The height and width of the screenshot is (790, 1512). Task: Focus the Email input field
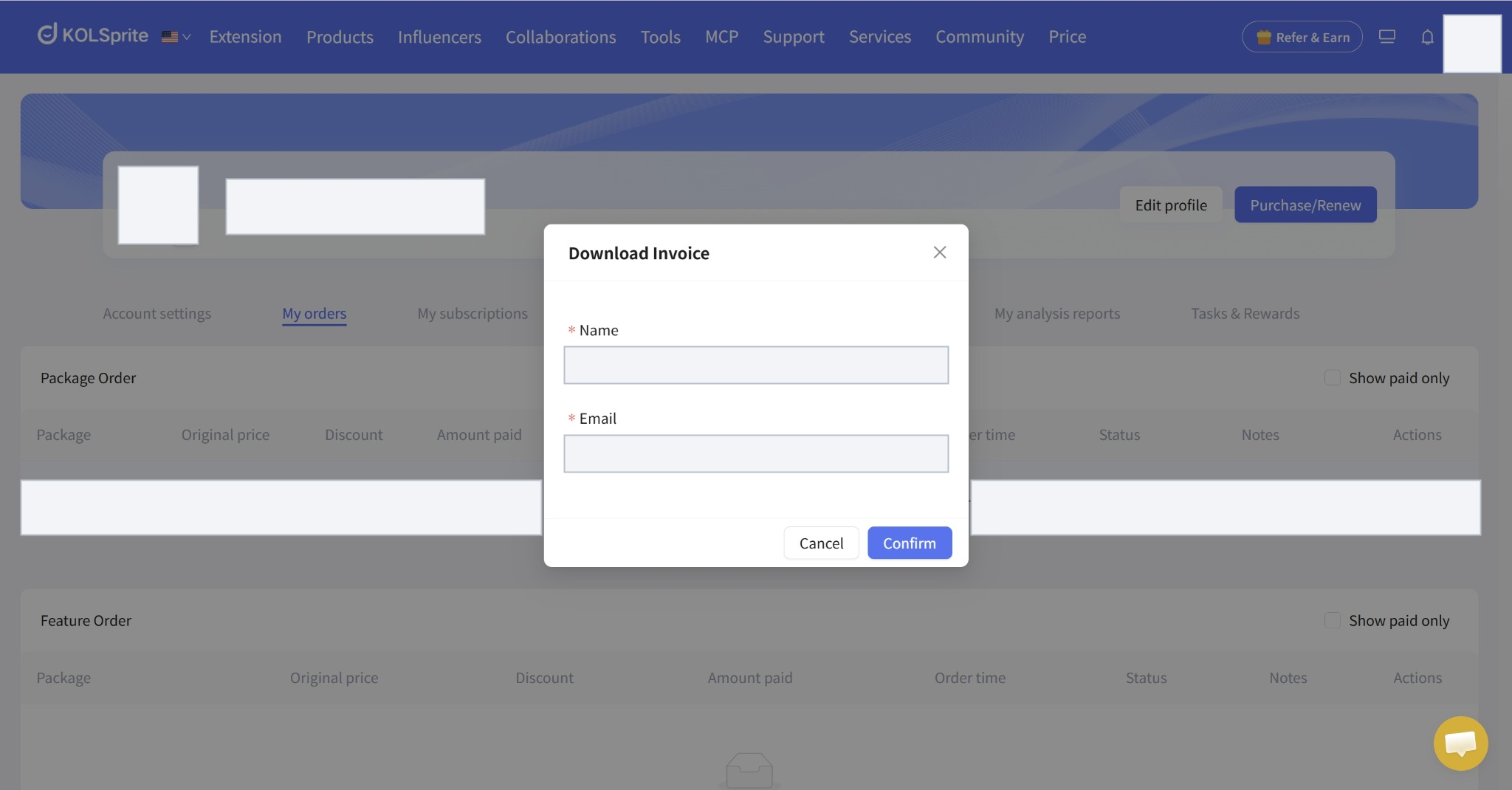(x=756, y=453)
